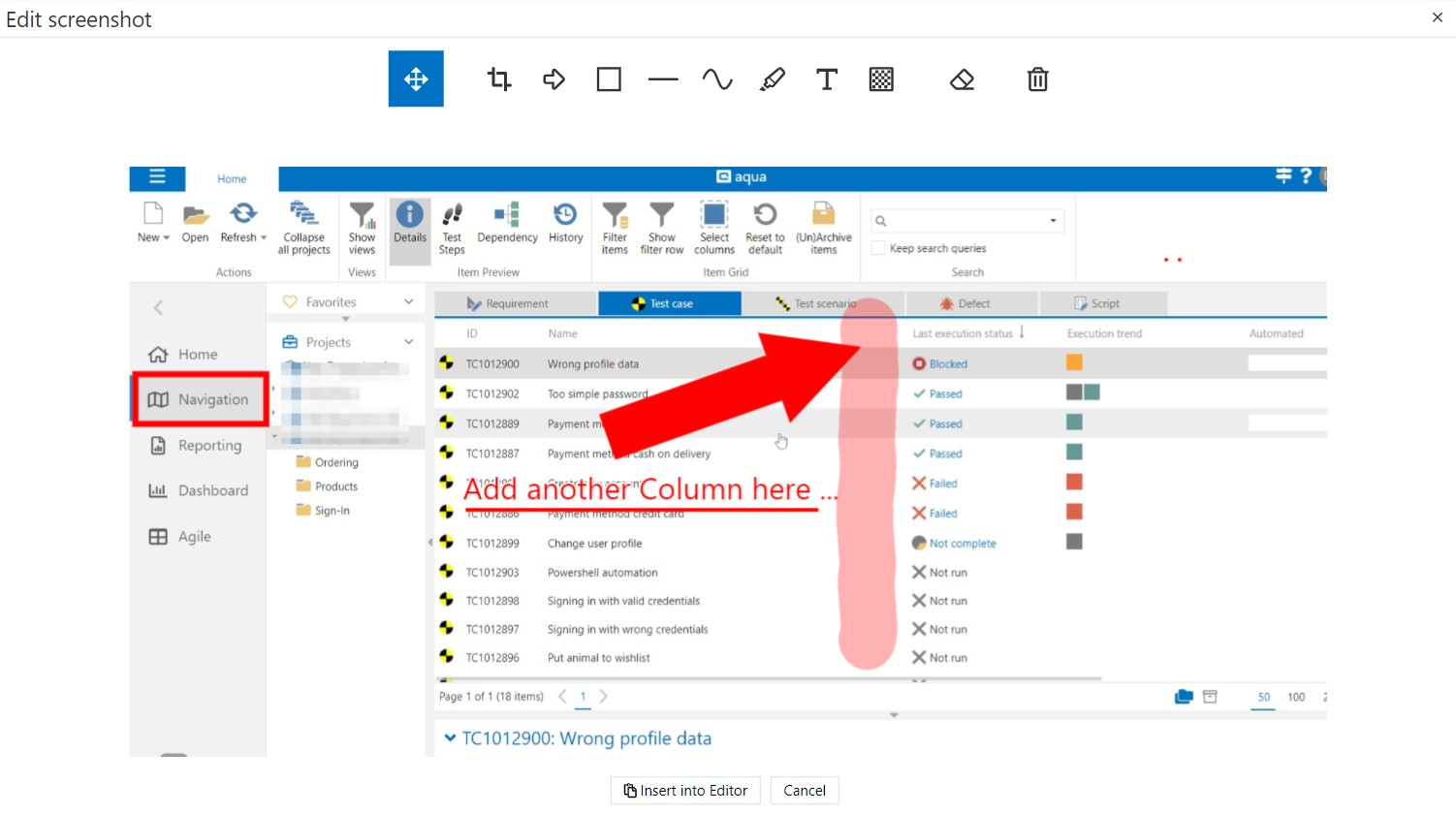
Task: Toggle Keep search queries checkbox
Action: coord(878,248)
